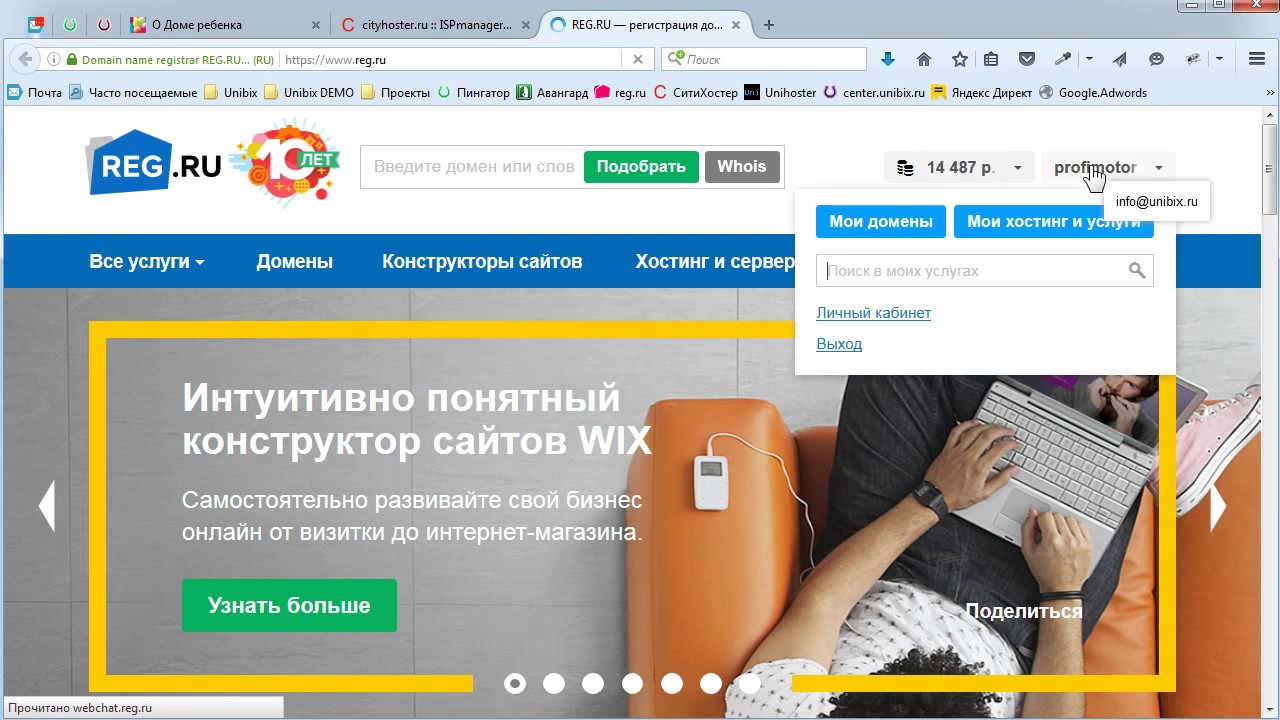
Task: Save page to Pocket icon
Action: point(1027,59)
